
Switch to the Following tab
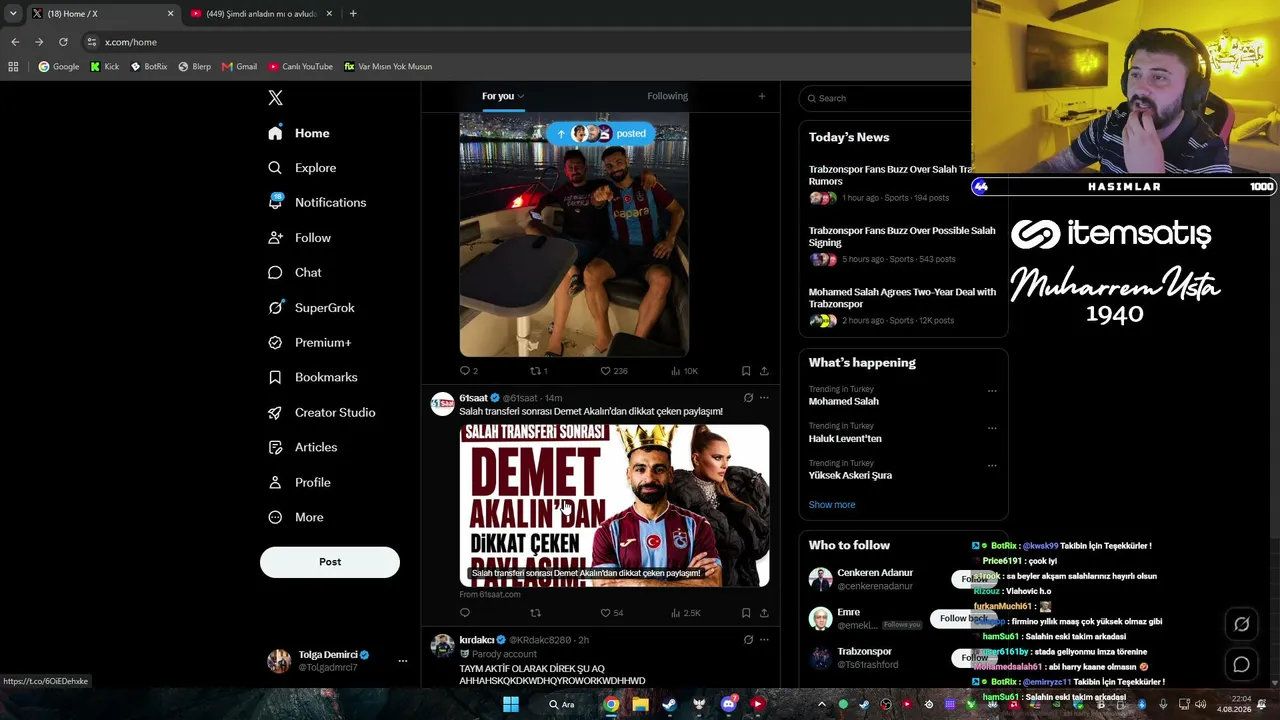tap(667, 96)
